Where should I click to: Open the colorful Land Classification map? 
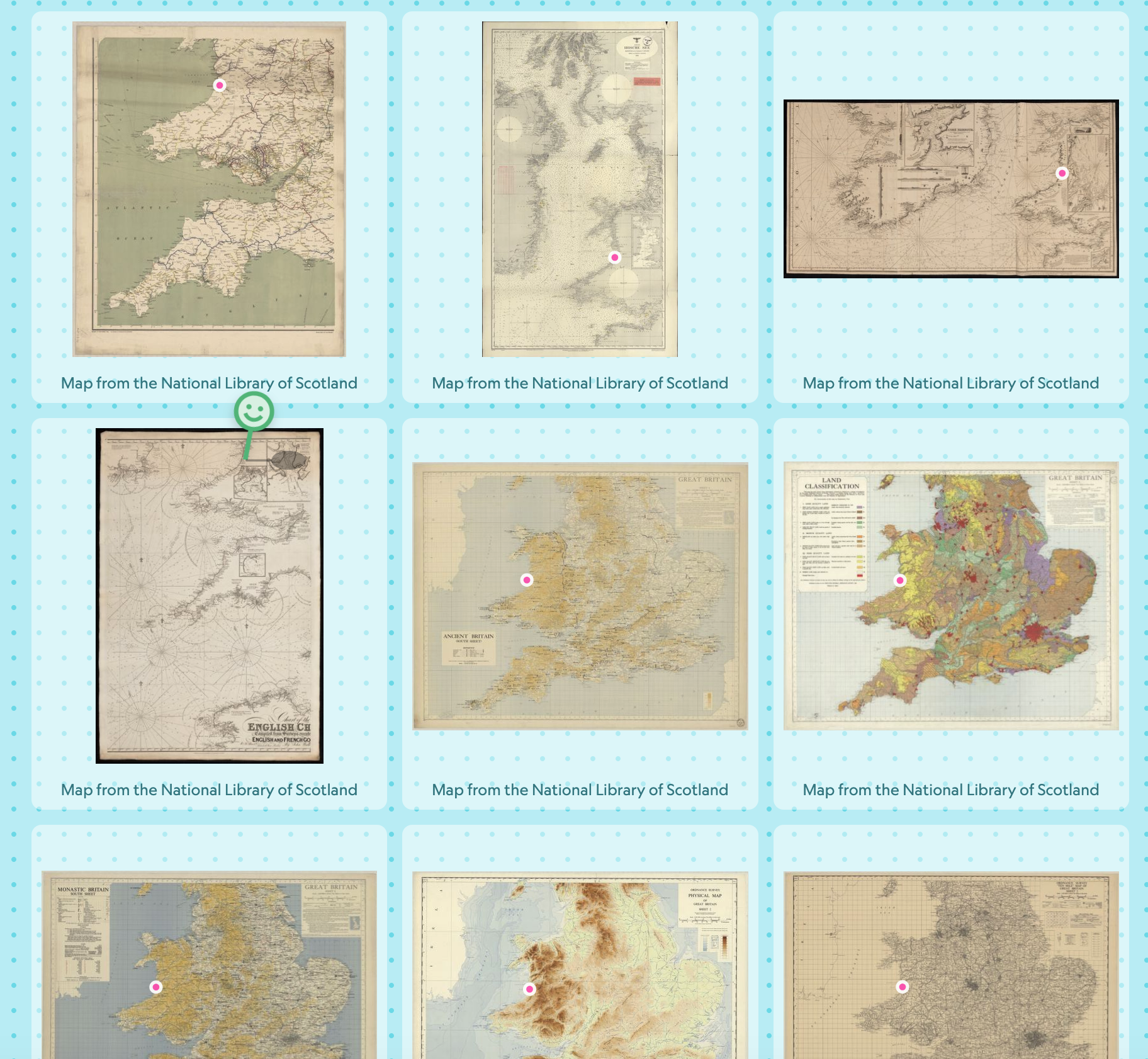click(951, 596)
